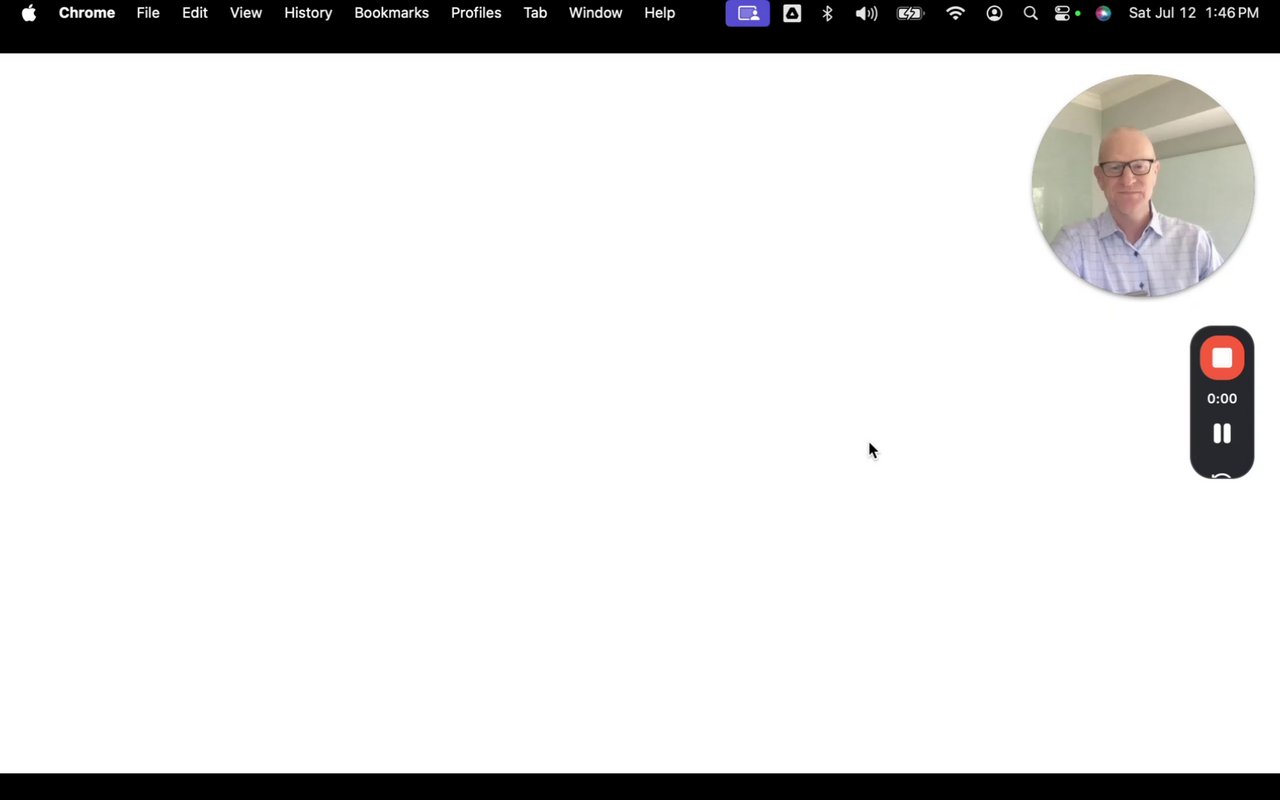Open the Apple menu
The image size is (1280, 800).
pos(29,13)
